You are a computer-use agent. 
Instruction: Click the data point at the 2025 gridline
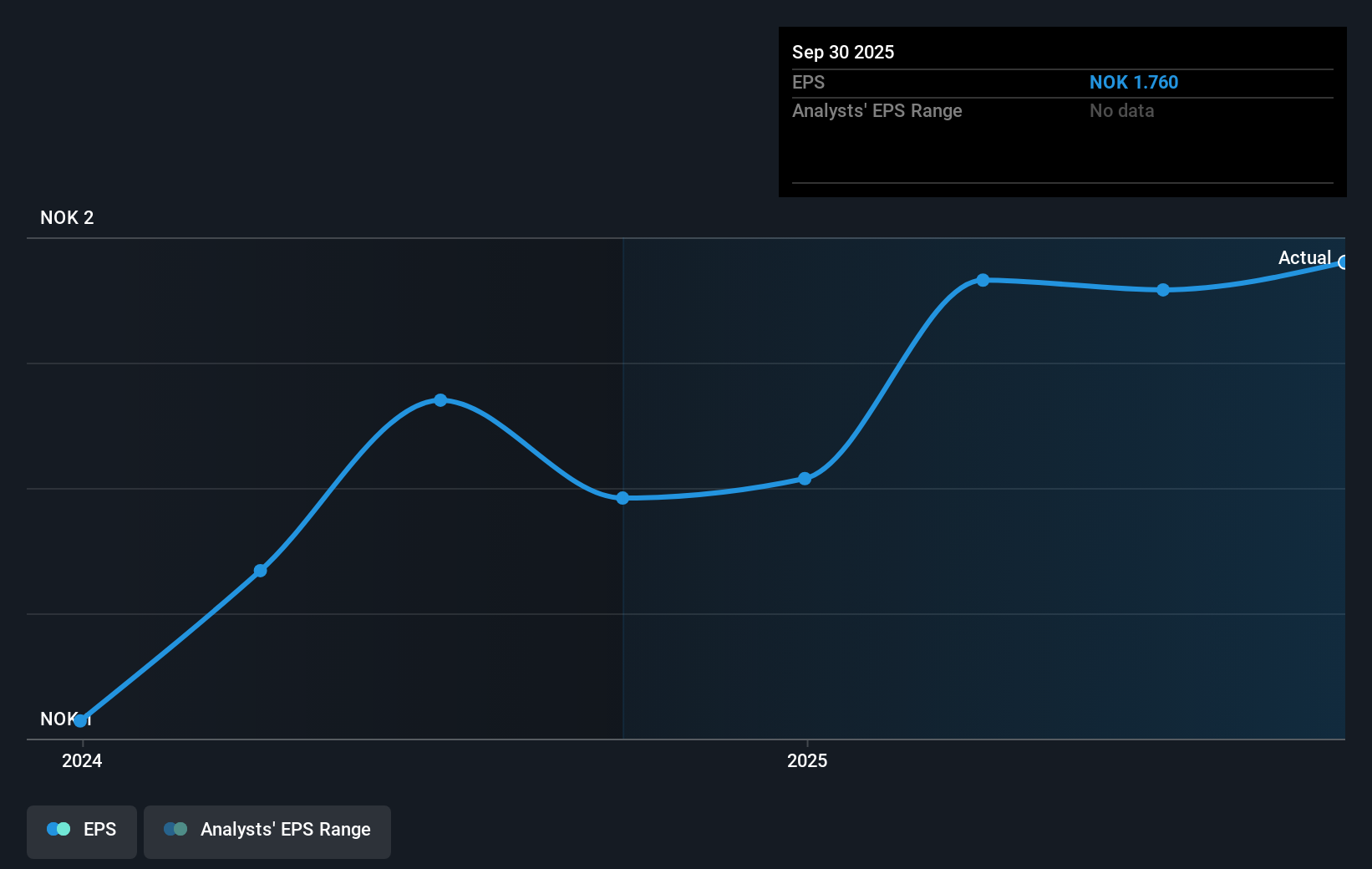pos(805,478)
